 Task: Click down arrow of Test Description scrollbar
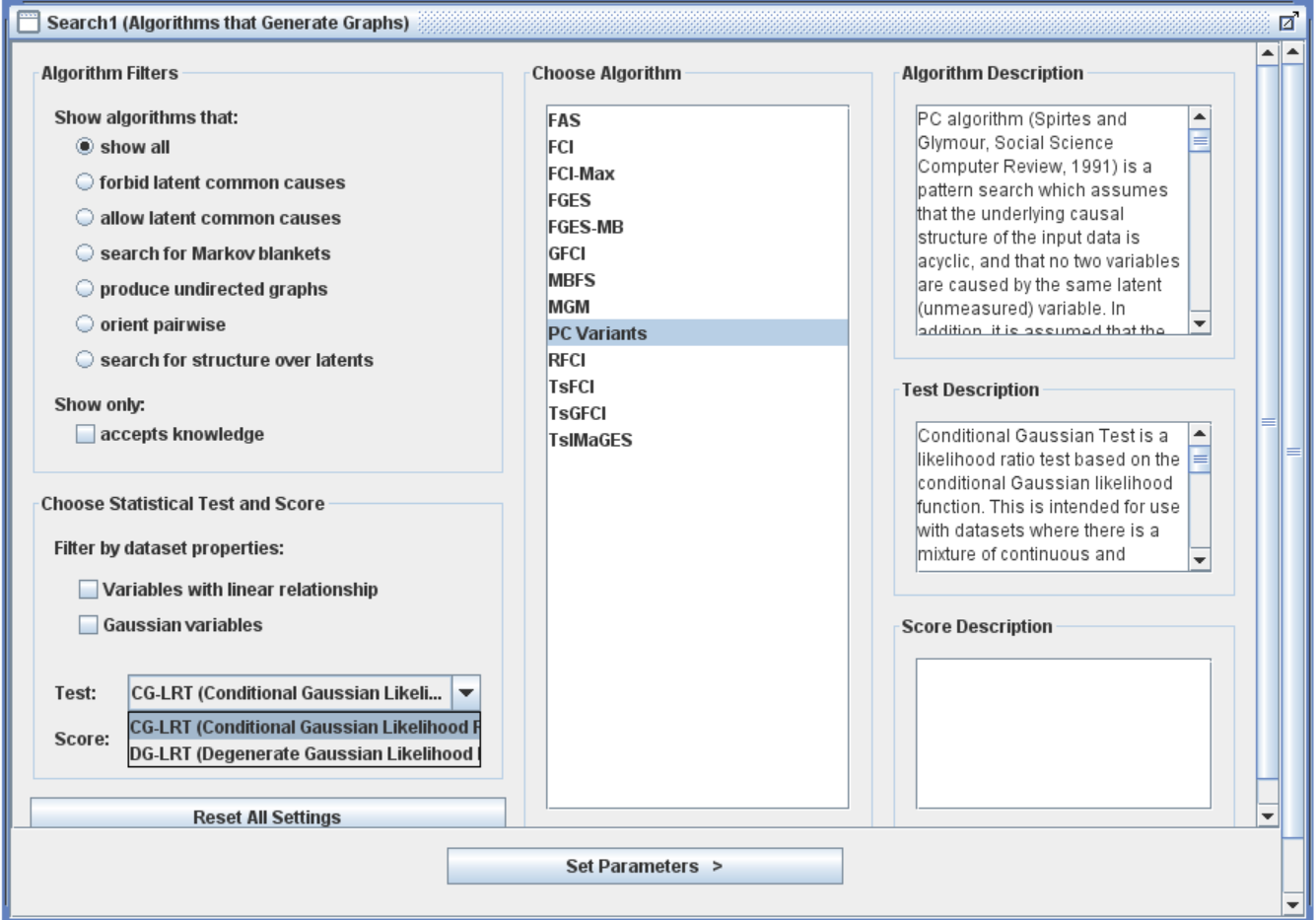pos(1200,560)
